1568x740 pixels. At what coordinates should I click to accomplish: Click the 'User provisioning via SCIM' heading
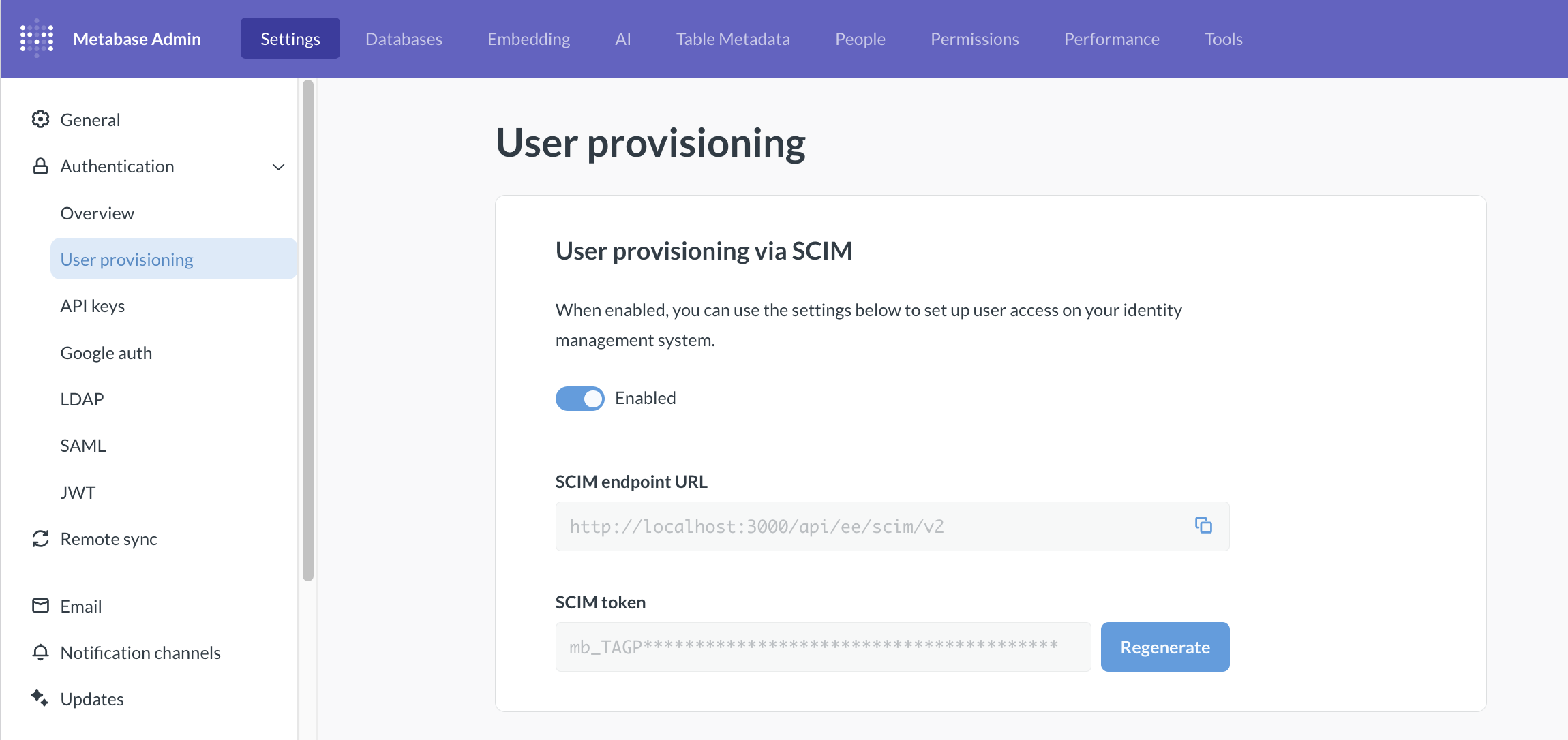pyautogui.click(x=704, y=251)
